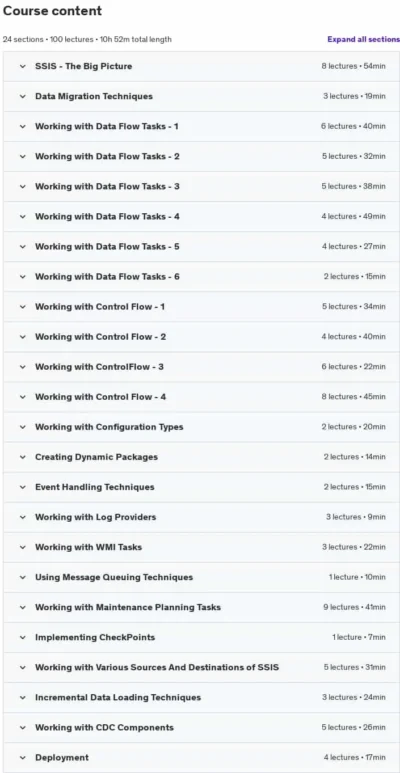Open the Working with Data Flow Tasks - 6 section

pyautogui.click(x=201, y=277)
